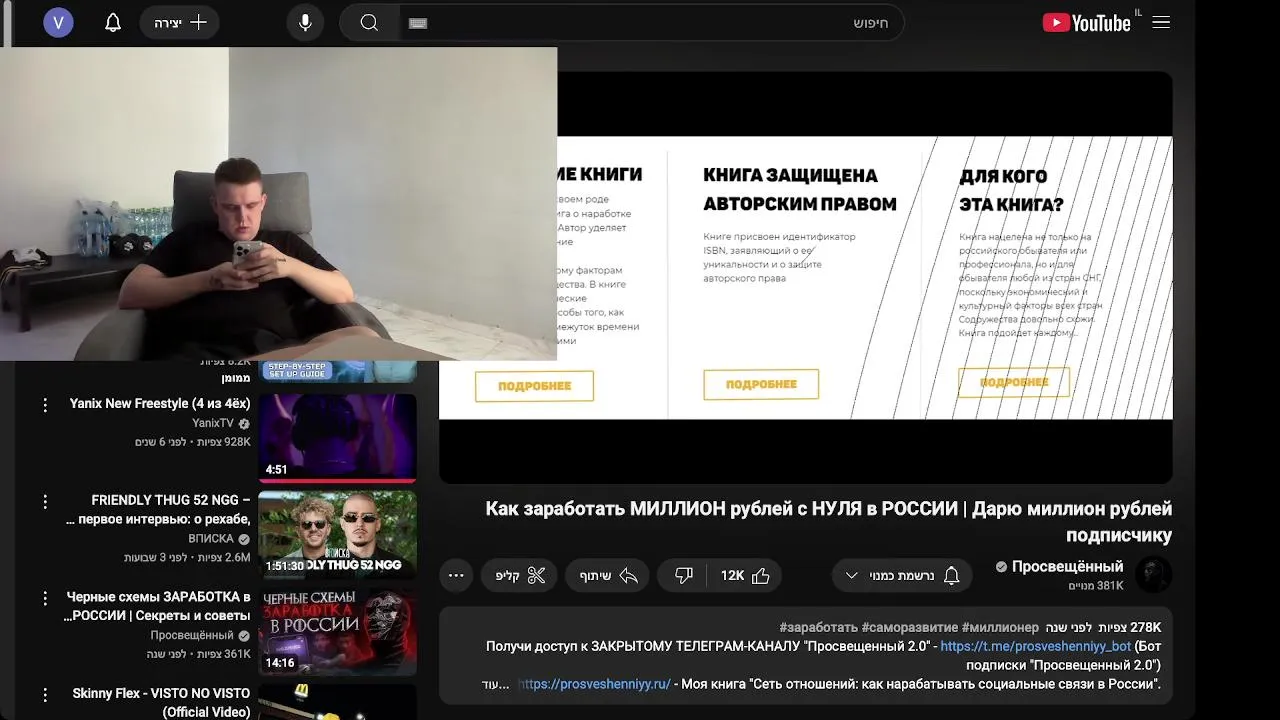1280x720 pixels.
Task: Click the #саморазвитие hashtag
Action: point(909,627)
